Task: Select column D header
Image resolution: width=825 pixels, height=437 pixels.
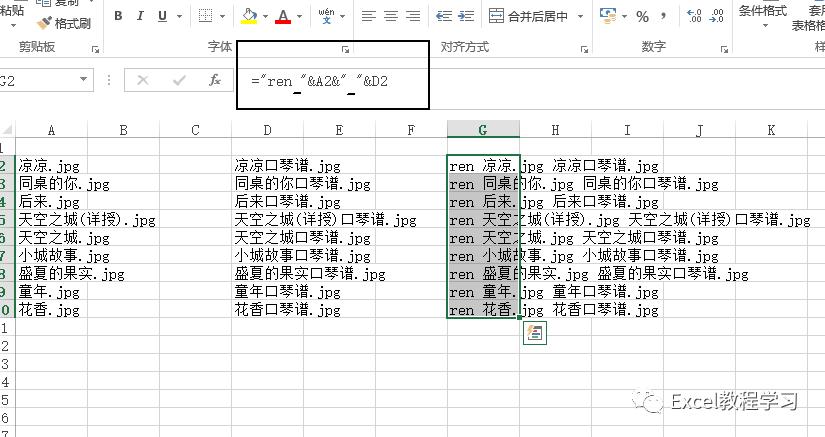Action: pos(267,130)
